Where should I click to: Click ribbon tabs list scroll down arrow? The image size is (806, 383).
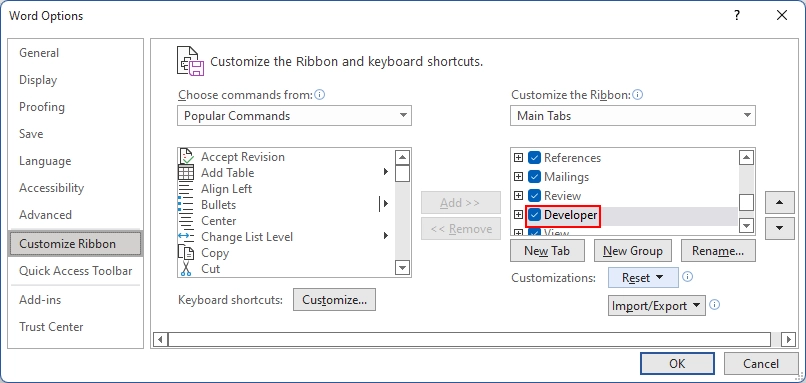coord(746,225)
